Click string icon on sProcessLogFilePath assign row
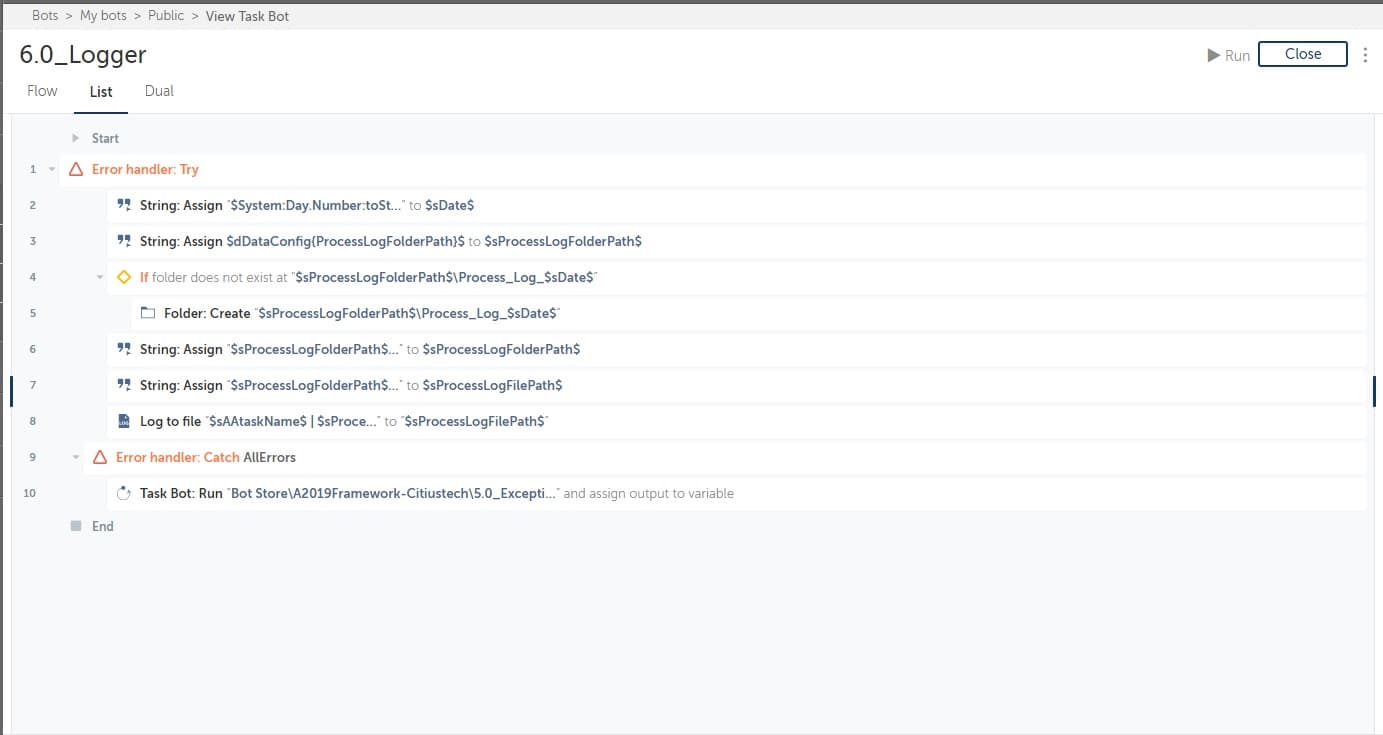 coord(124,385)
